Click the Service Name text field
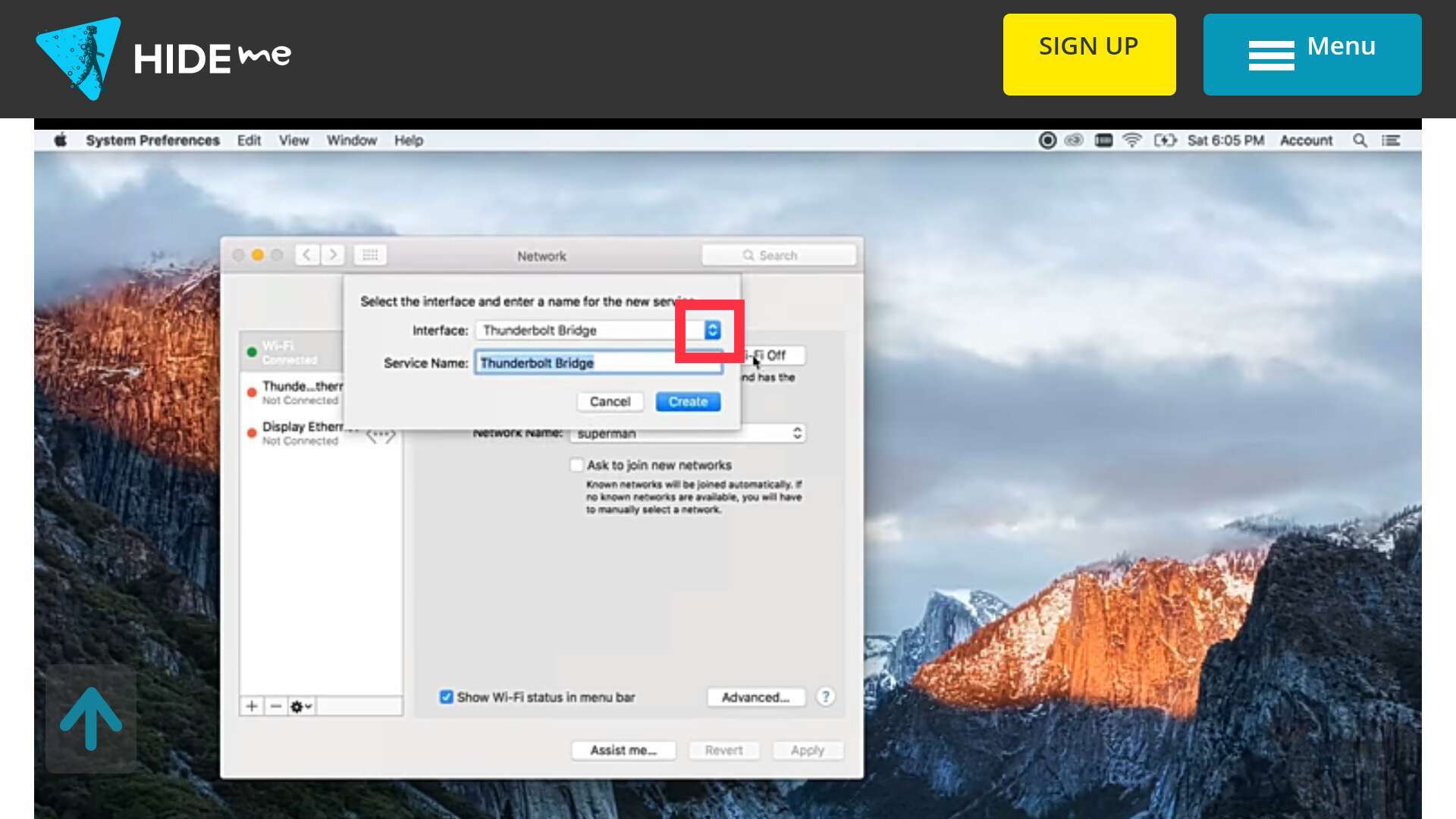 pyautogui.click(x=598, y=362)
